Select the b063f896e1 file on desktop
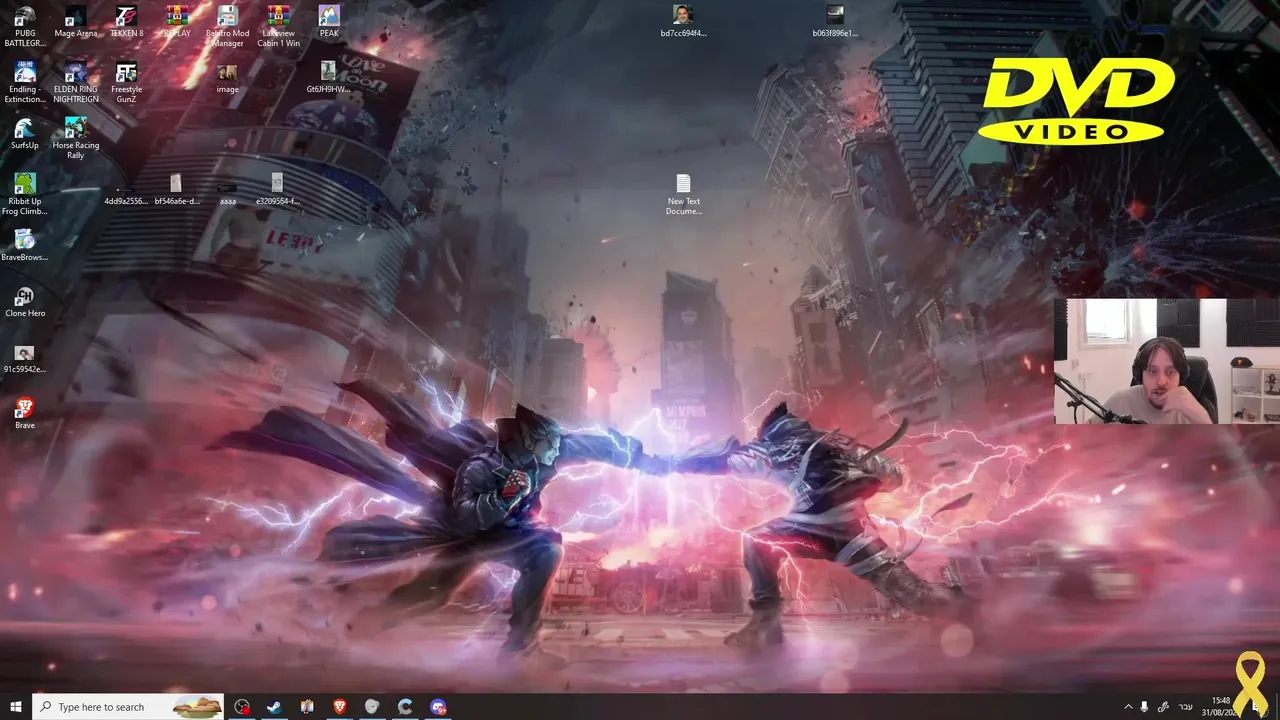This screenshot has width=1280, height=720. 835,22
